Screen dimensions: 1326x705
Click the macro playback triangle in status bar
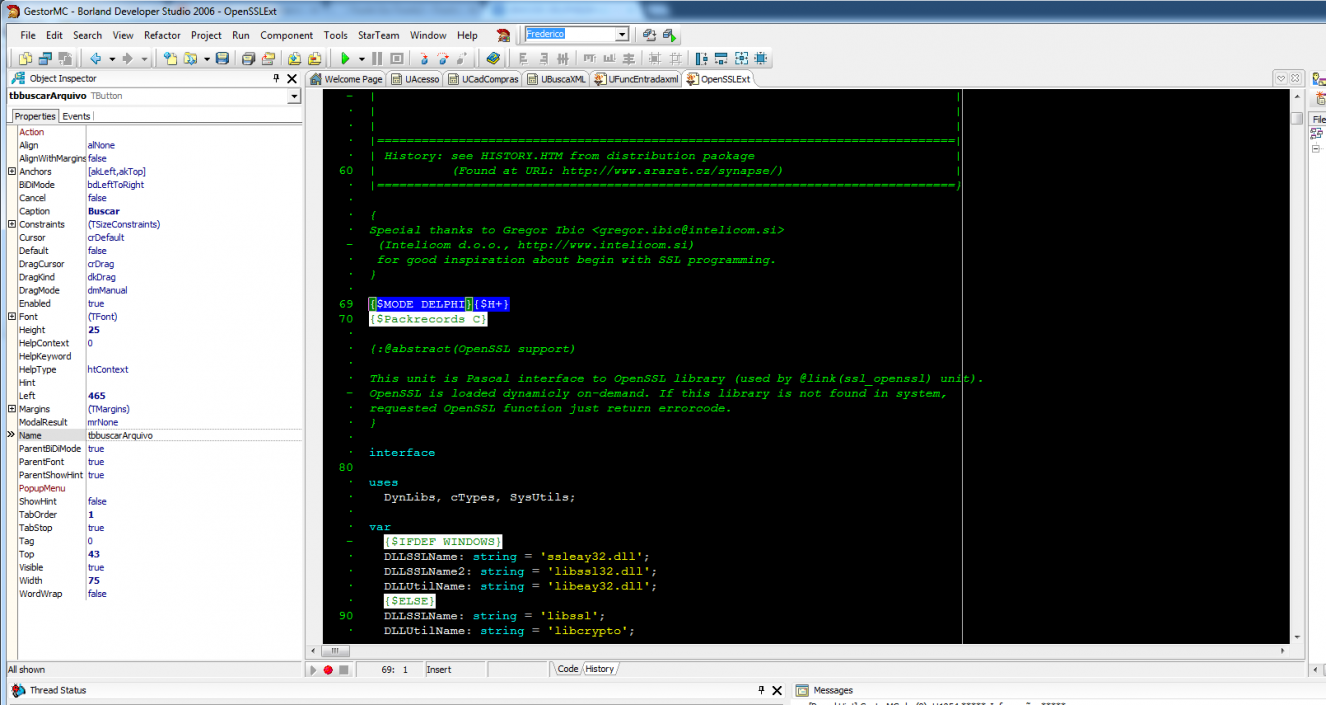click(313, 669)
